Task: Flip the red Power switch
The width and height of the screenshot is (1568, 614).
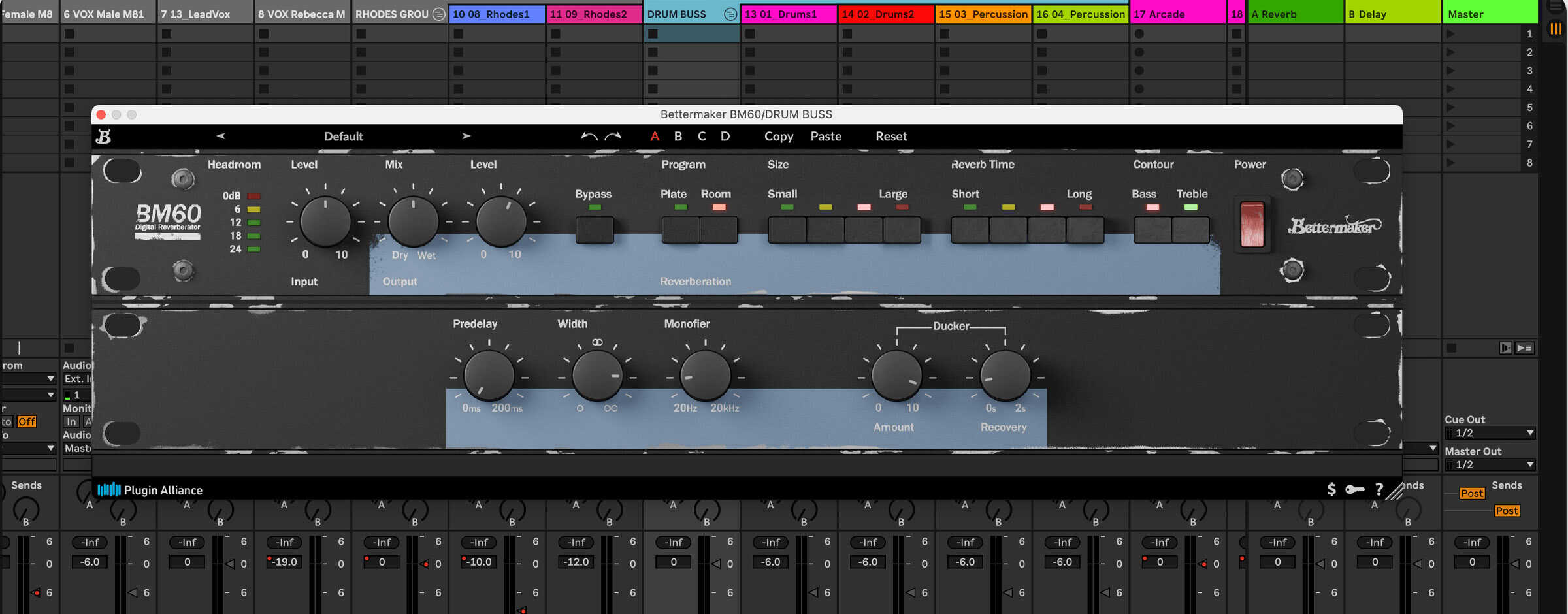Action: point(1252,224)
